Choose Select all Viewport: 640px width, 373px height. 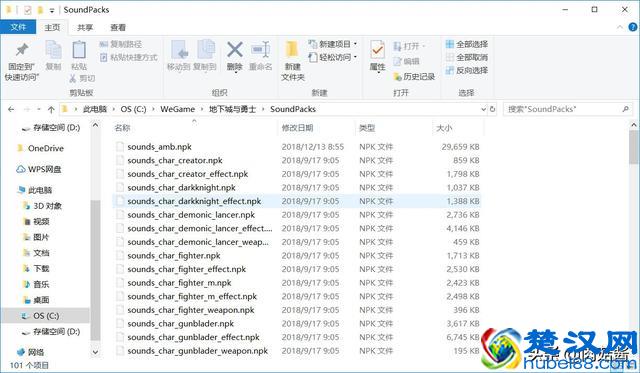click(467, 44)
